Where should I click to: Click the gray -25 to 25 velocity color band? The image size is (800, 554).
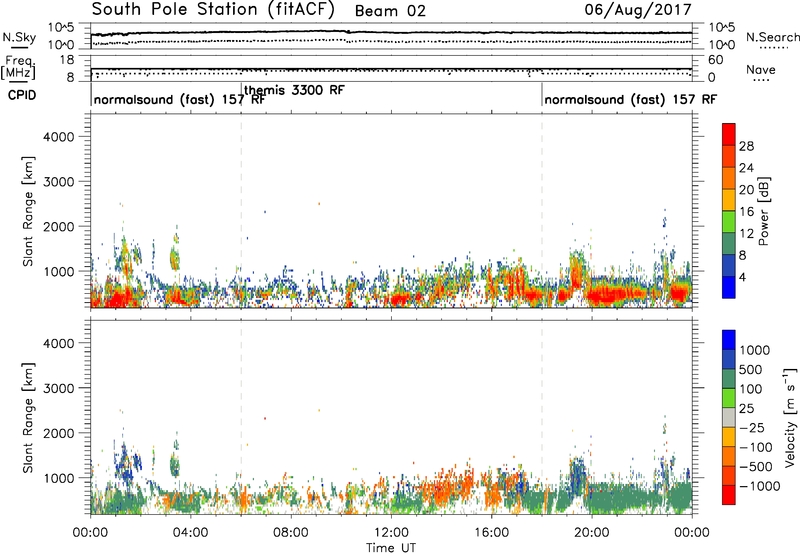tap(729, 417)
